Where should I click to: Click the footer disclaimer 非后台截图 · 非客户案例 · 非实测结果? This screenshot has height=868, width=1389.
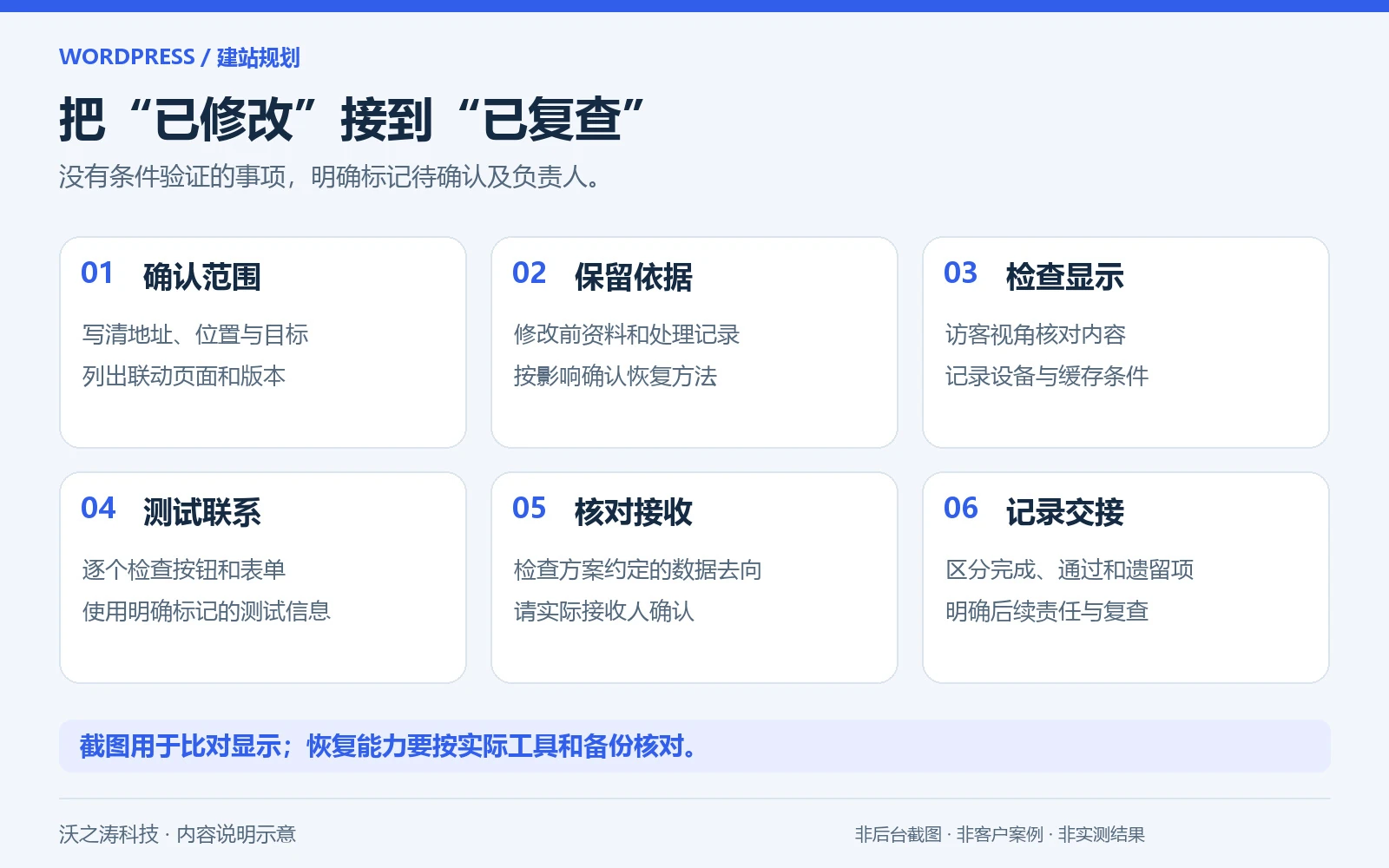[1000, 835]
